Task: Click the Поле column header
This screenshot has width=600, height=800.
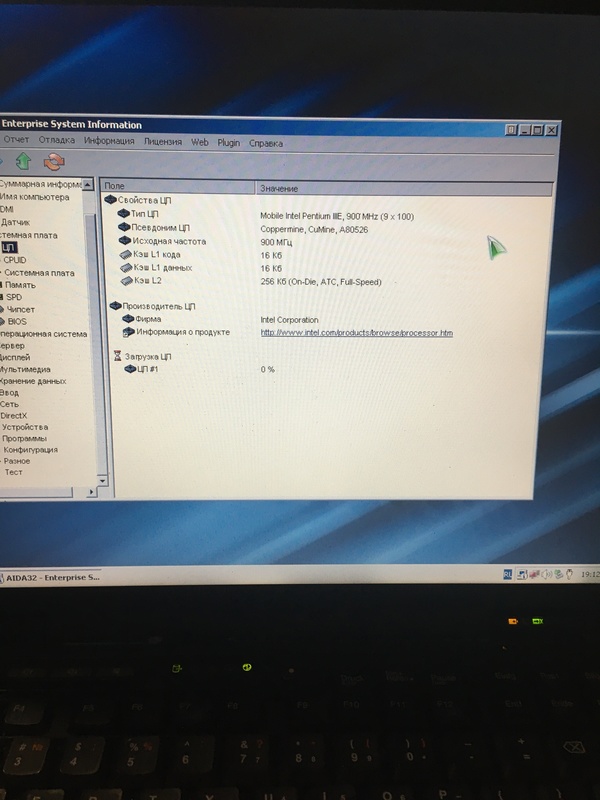Action: [x=178, y=186]
